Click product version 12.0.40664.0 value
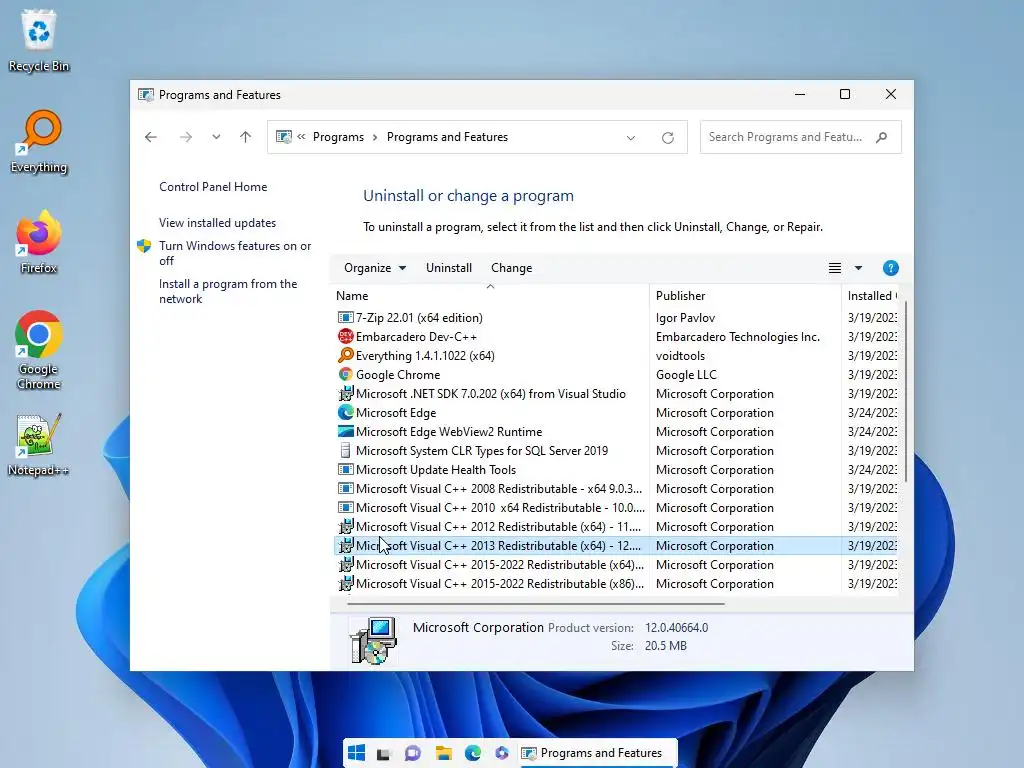1024x768 pixels. (676, 628)
